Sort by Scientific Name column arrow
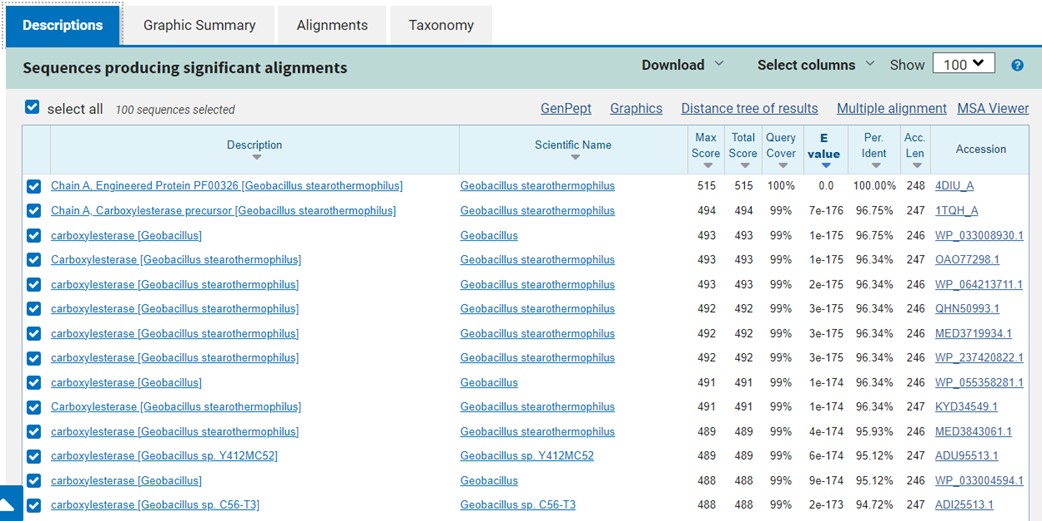 pos(573,157)
